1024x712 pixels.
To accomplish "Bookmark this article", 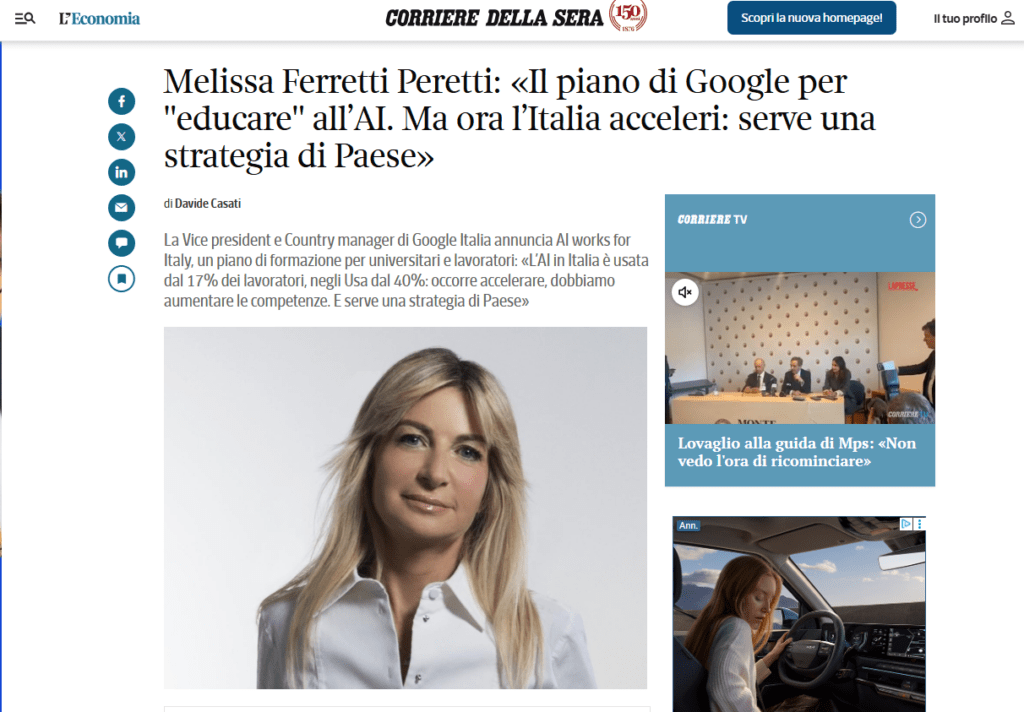I will pos(121,279).
